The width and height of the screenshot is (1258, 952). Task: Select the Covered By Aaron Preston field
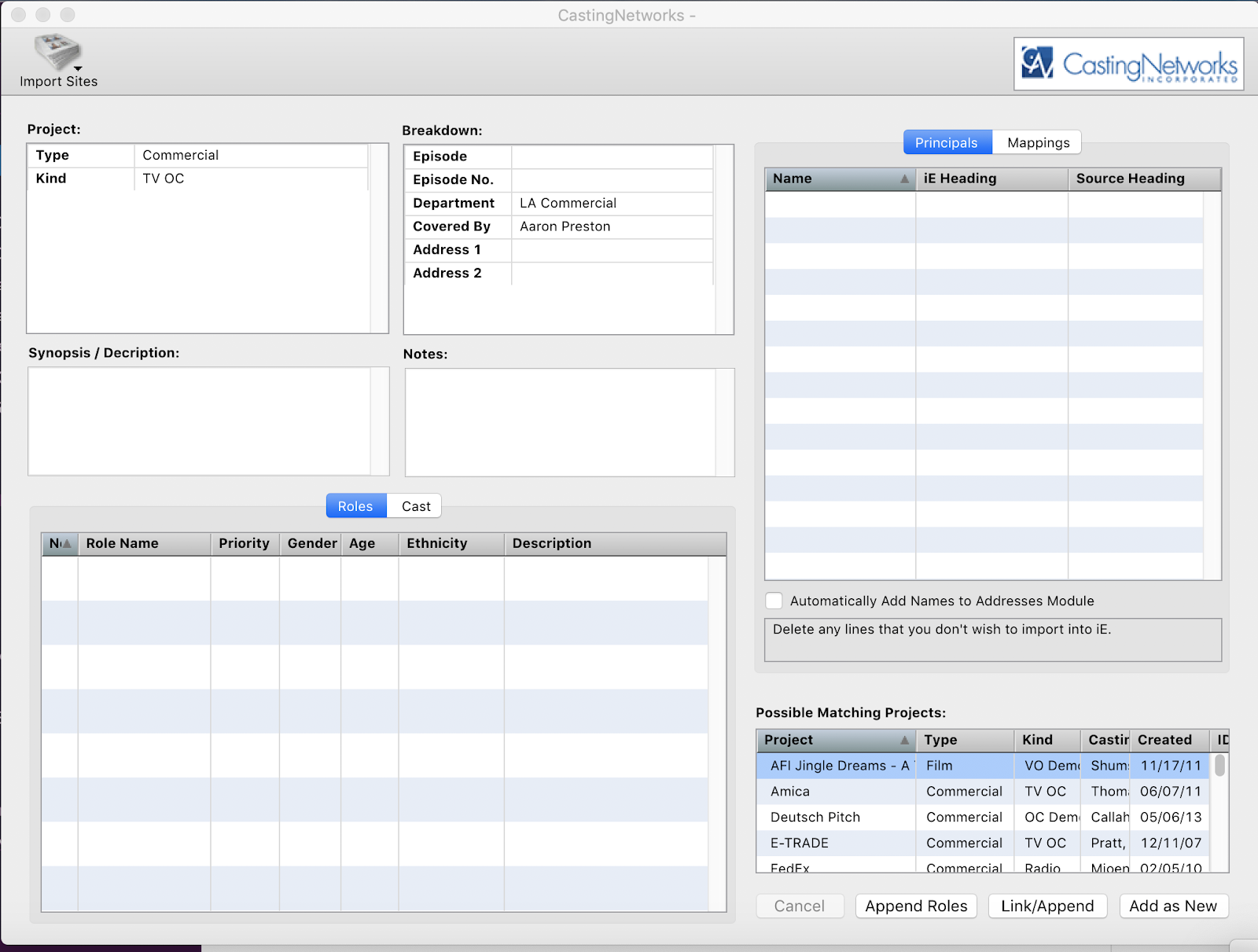point(612,226)
